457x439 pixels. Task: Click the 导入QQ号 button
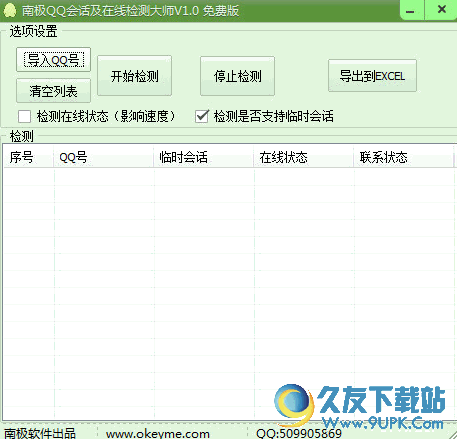coord(53,60)
